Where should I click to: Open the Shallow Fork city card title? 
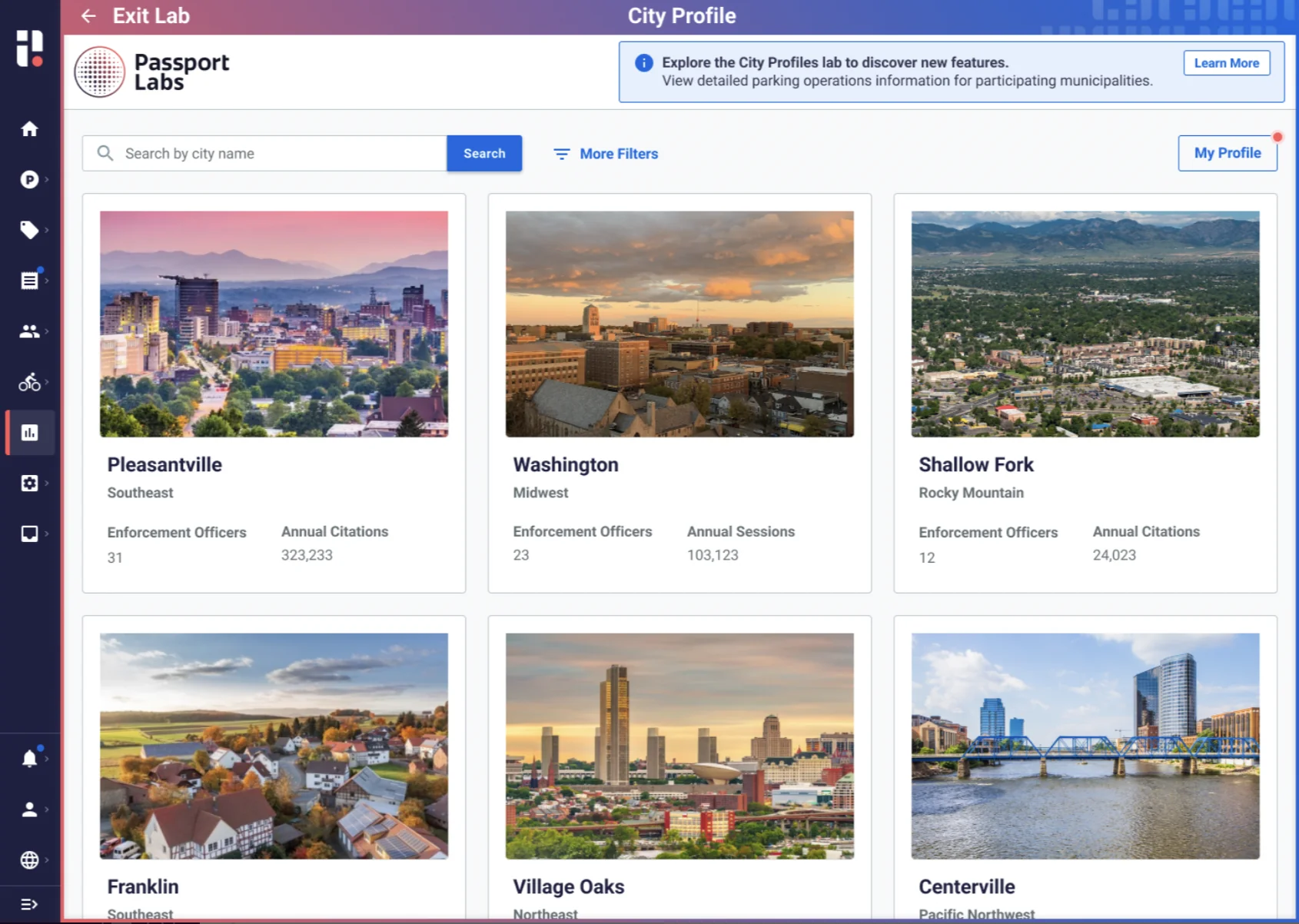click(975, 465)
